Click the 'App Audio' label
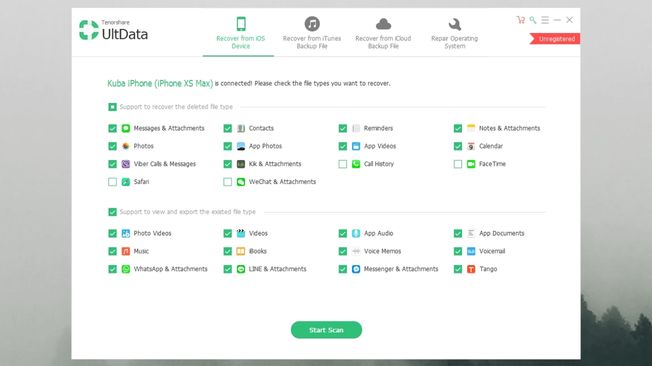652x366 pixels. (x=378, y=233)
